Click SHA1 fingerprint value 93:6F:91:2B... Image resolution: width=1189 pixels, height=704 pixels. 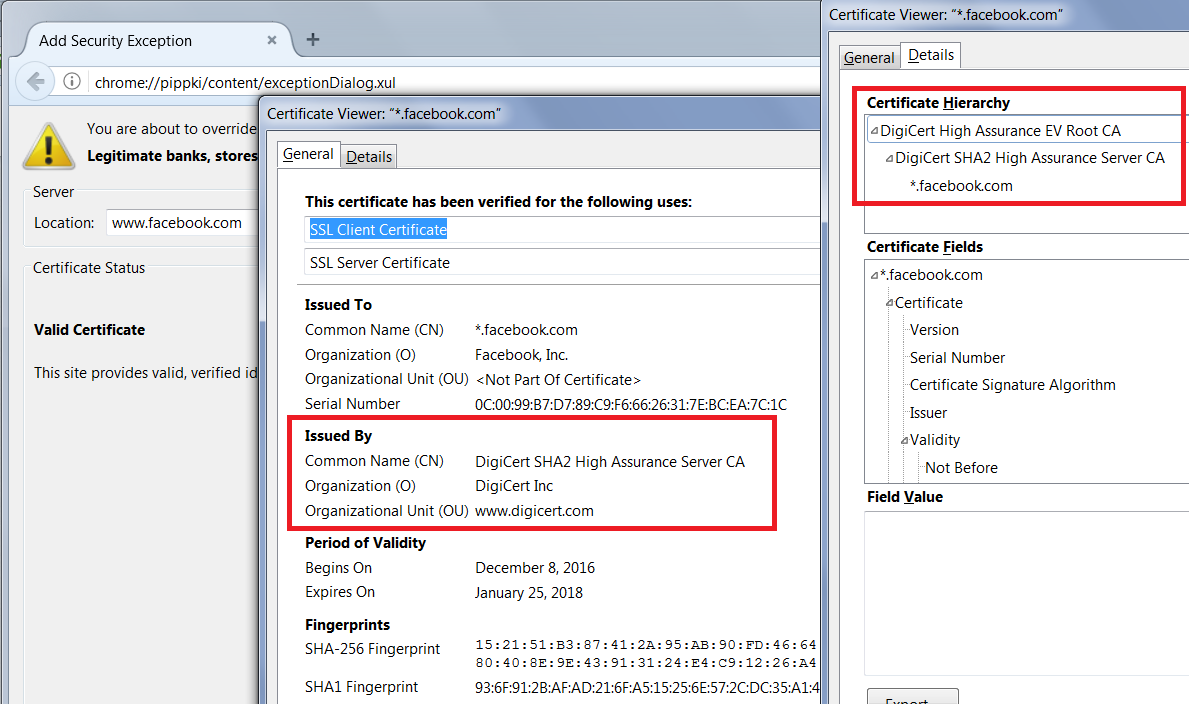tap(648, 688)
